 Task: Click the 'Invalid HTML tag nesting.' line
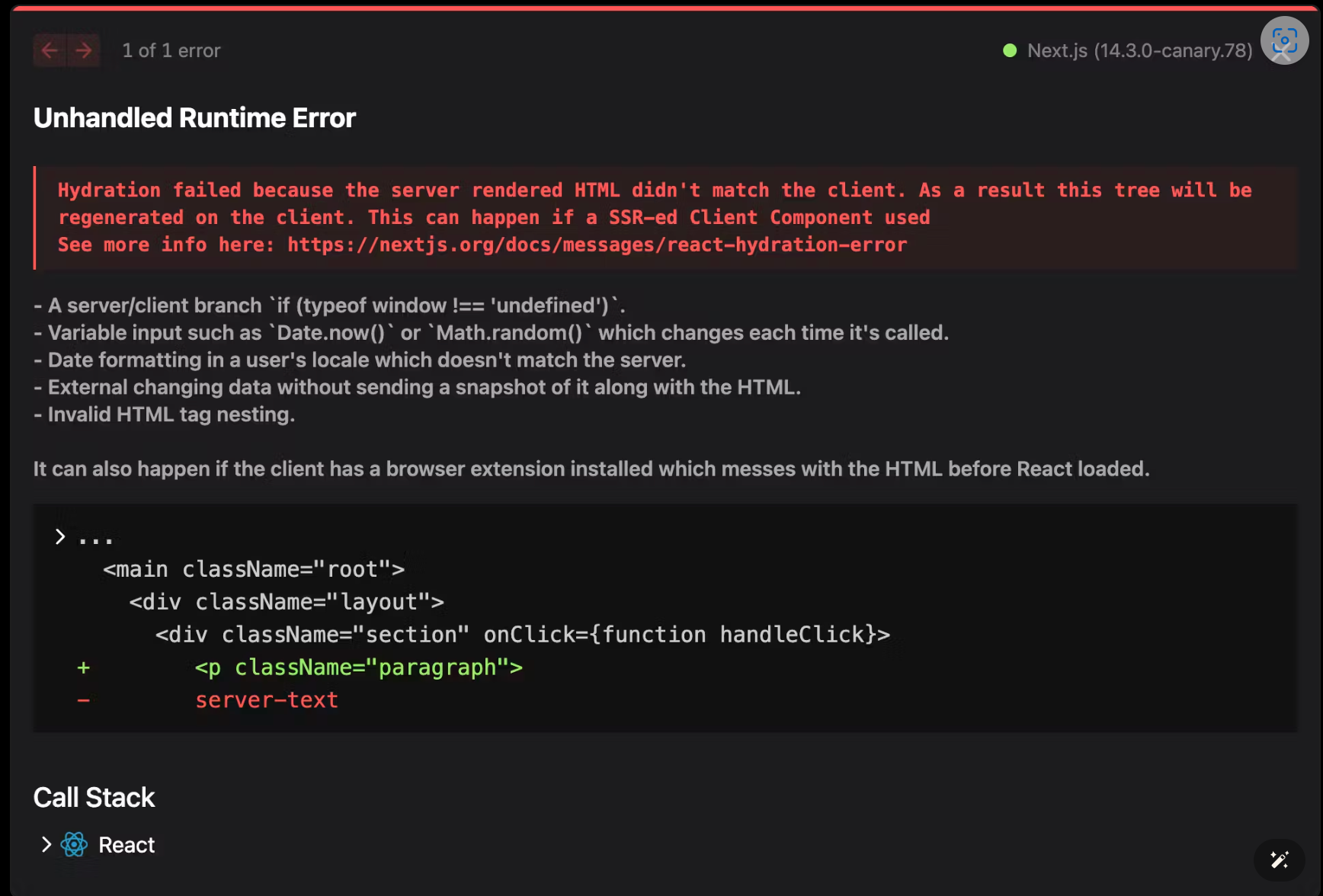[x=164, y=414]
